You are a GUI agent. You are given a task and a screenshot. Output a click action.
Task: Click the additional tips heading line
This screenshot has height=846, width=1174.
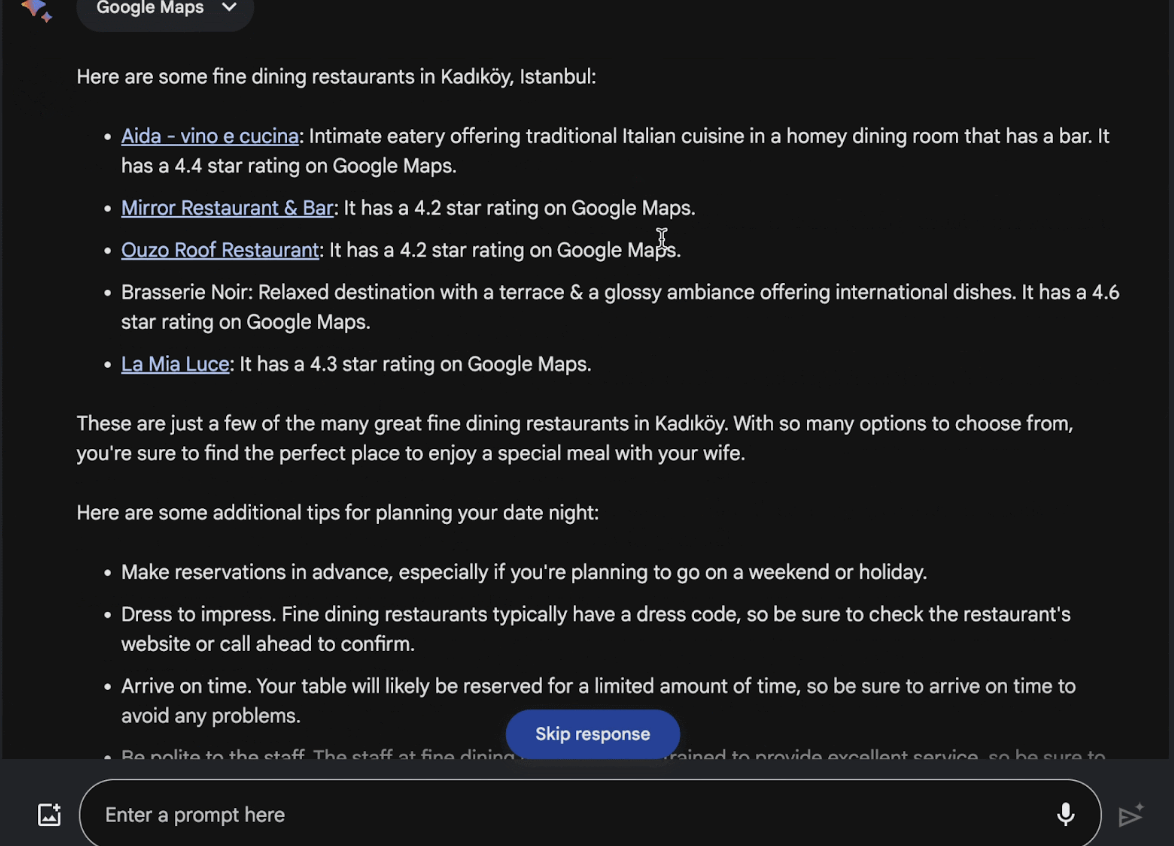point(338,513)
